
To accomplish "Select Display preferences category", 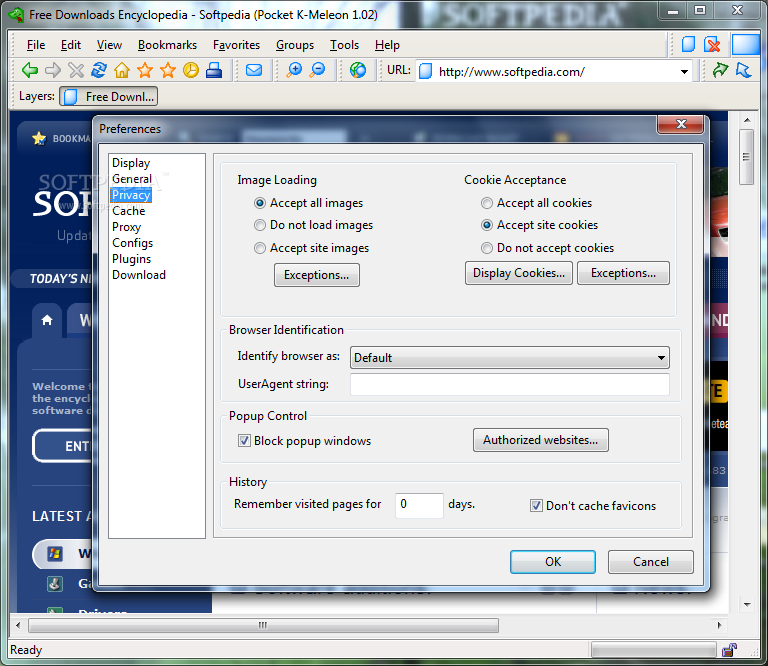I will 131,163.
